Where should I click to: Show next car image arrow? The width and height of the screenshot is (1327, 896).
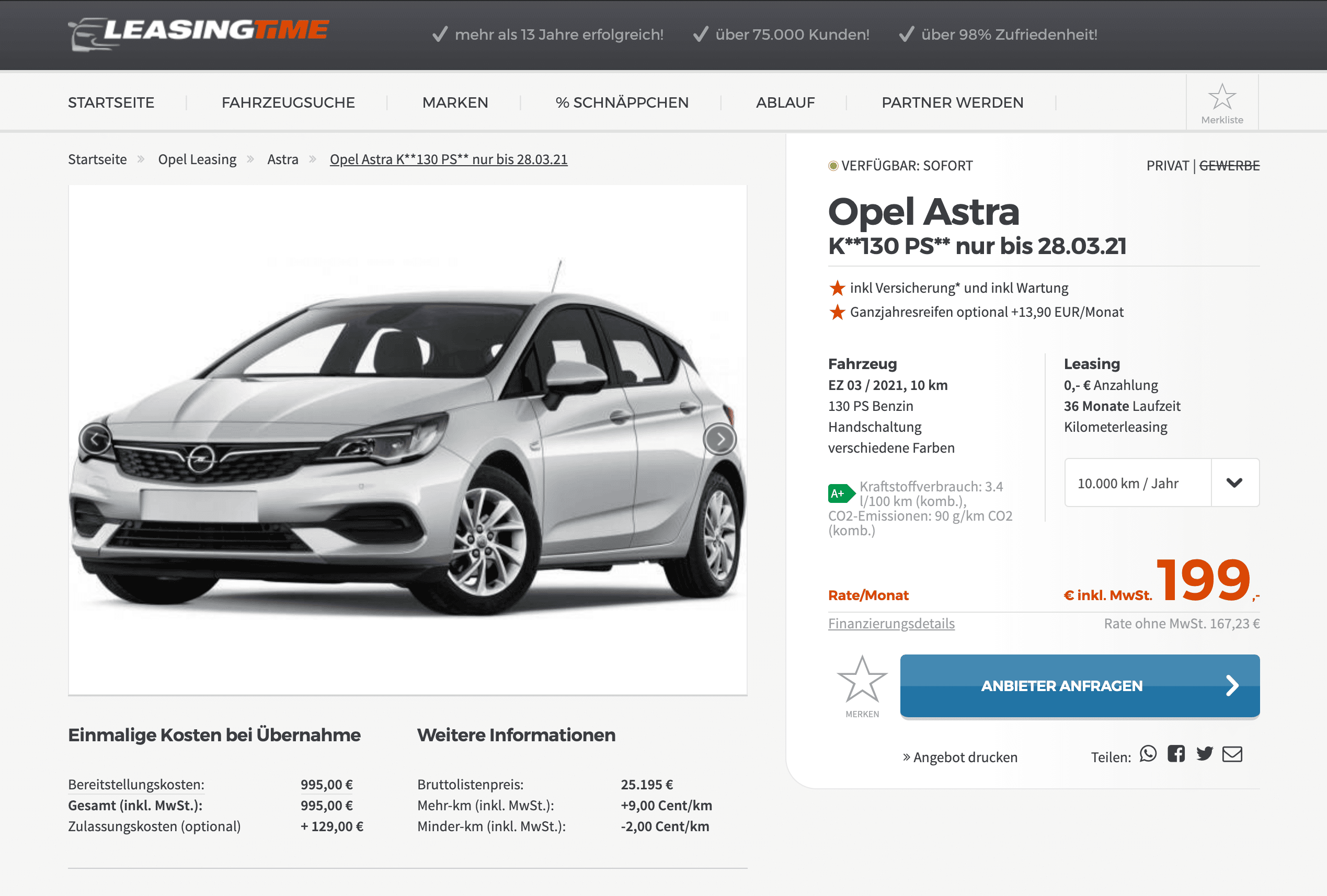coord(719,439)
